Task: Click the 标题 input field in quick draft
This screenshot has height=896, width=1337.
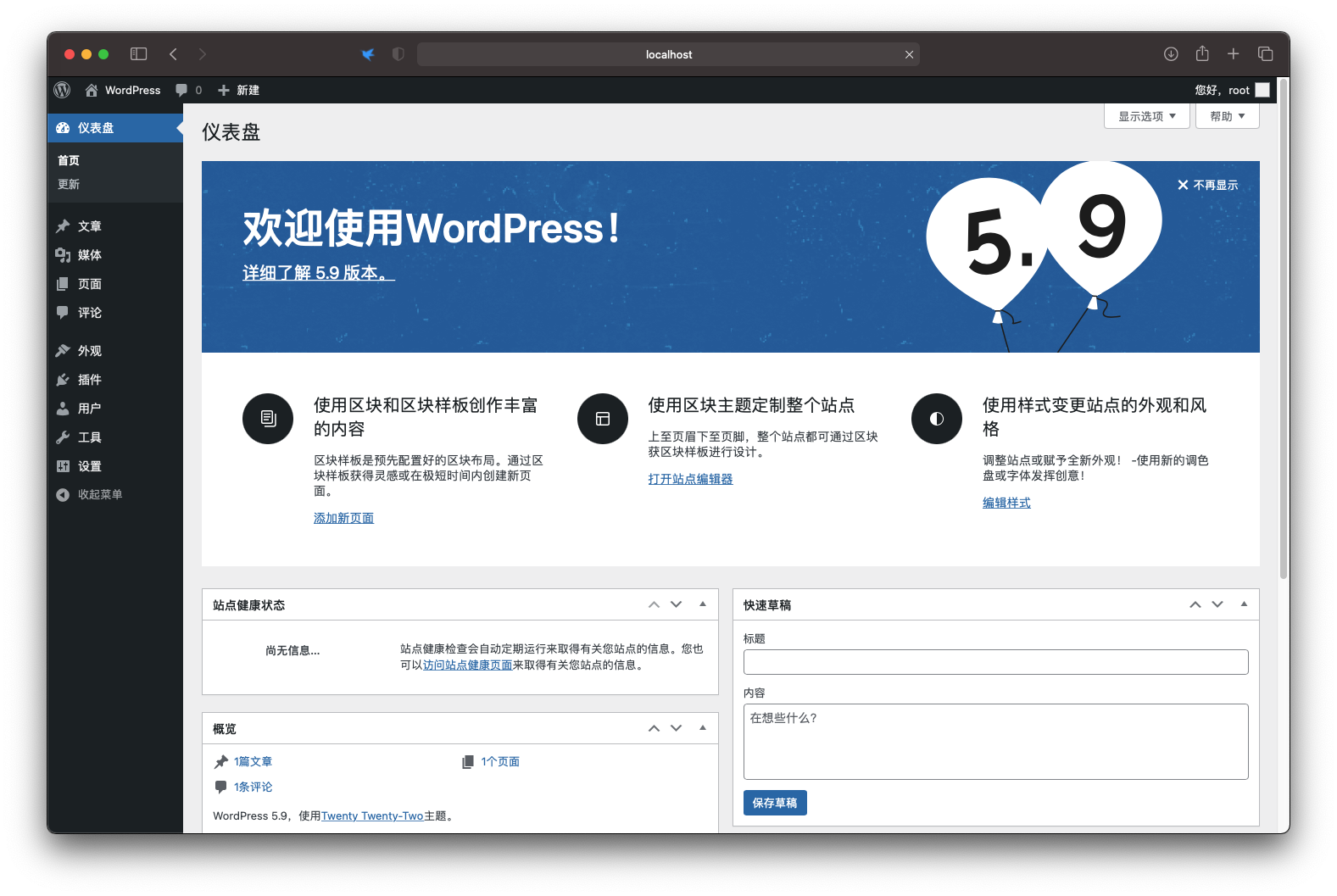Action: pos(995,662)
